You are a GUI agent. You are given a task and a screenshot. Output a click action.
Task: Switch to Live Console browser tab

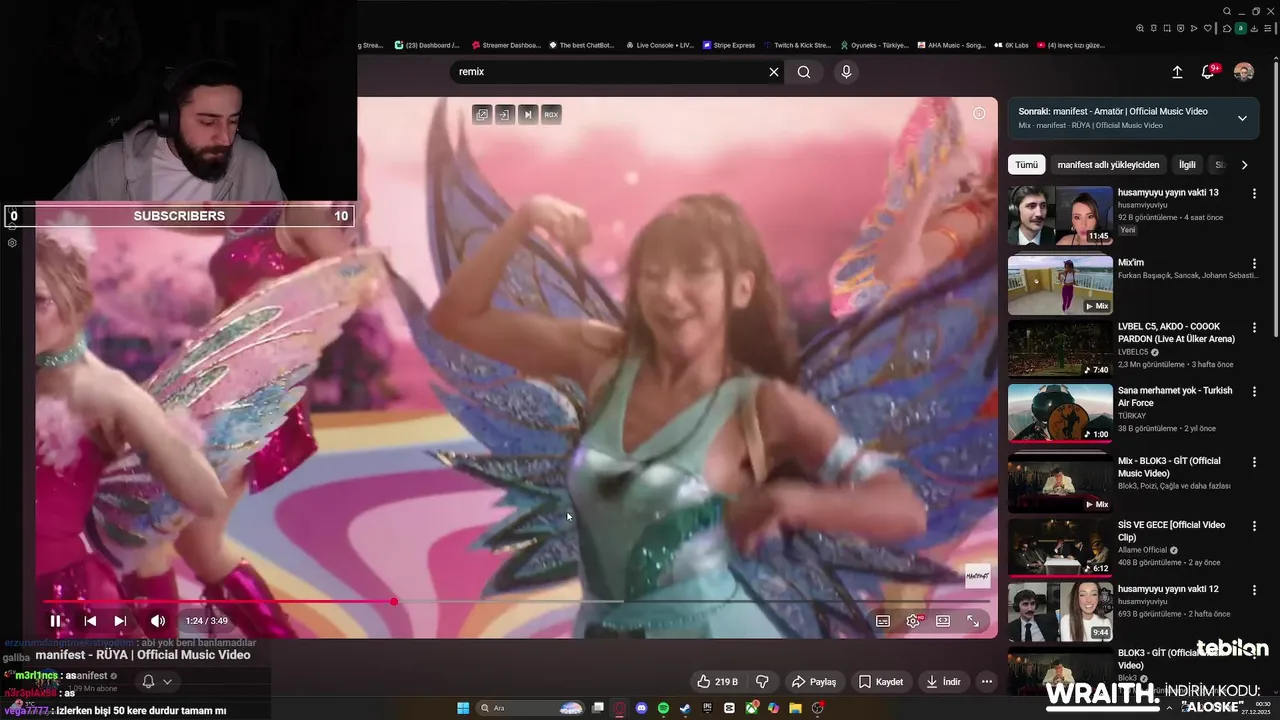pyautogui.click(x=659, y=45)
